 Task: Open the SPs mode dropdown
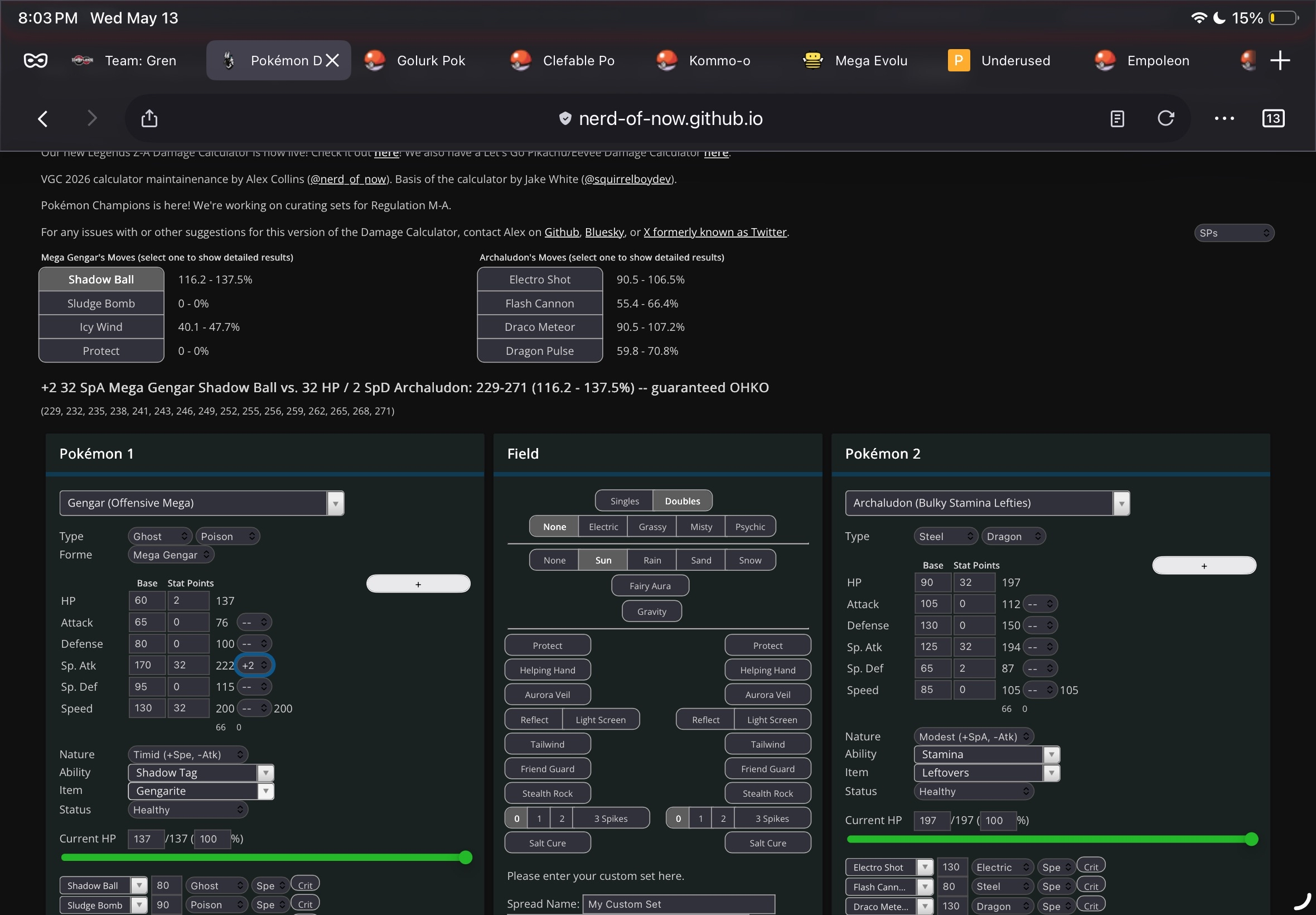(1234, 233)
